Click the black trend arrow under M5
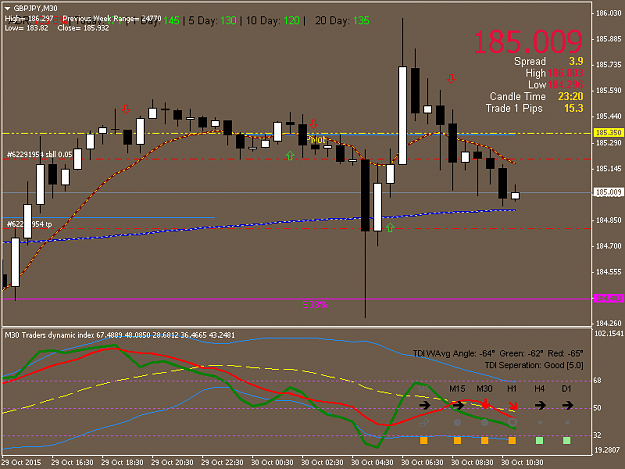Image resolution: width=625 pixels, height=469 pixels. point(425,405)
